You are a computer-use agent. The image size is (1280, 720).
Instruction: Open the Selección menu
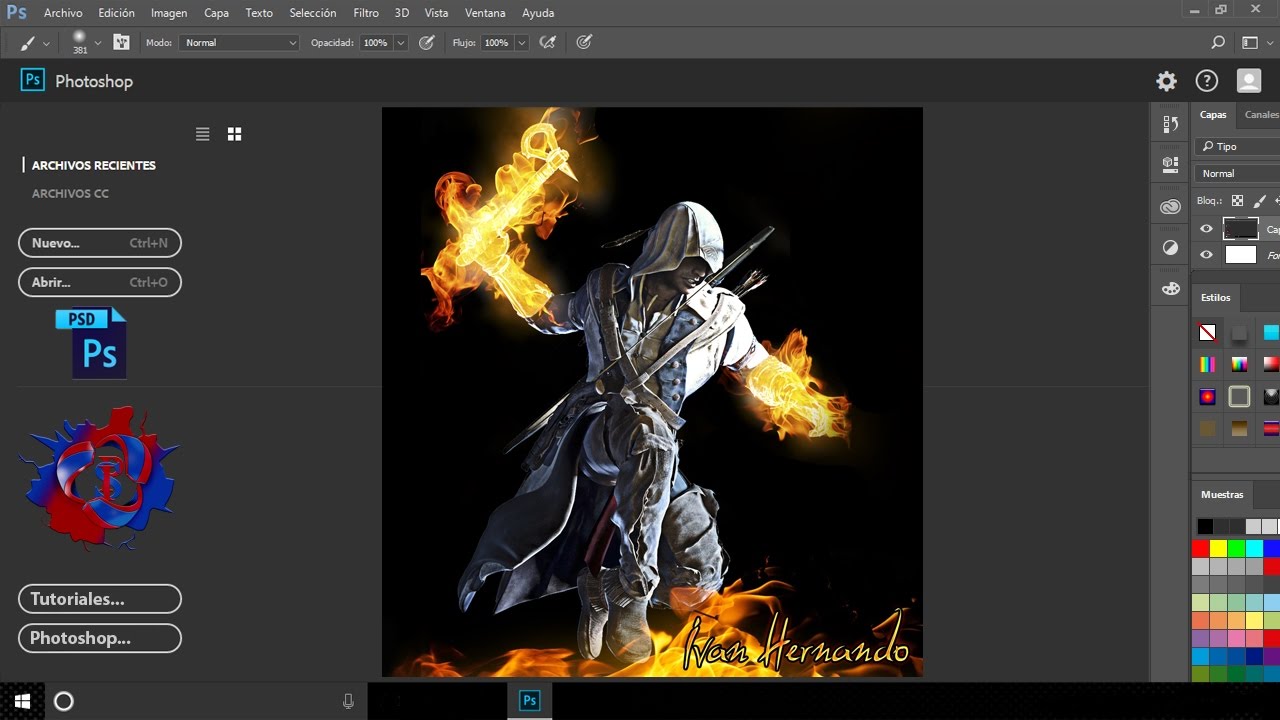point(313,13)
